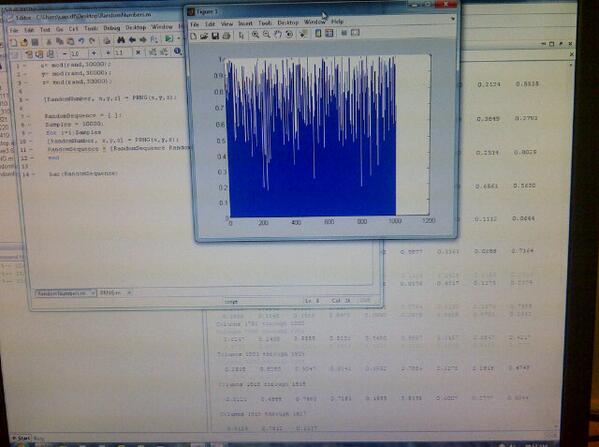Print the figure via toolbar icon

(226, 36)
